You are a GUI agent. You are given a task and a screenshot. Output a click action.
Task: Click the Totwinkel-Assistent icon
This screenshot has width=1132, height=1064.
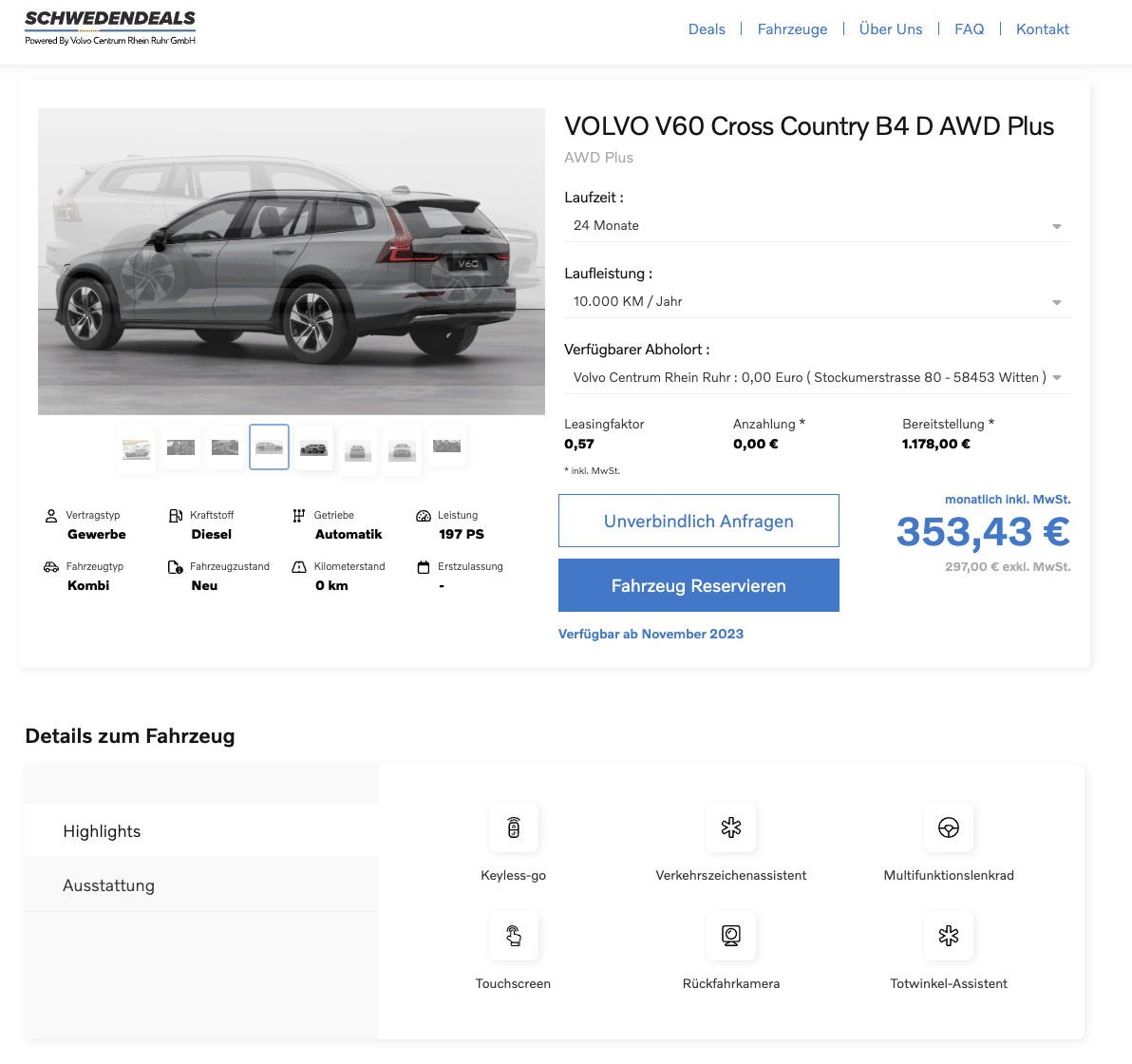949,936
